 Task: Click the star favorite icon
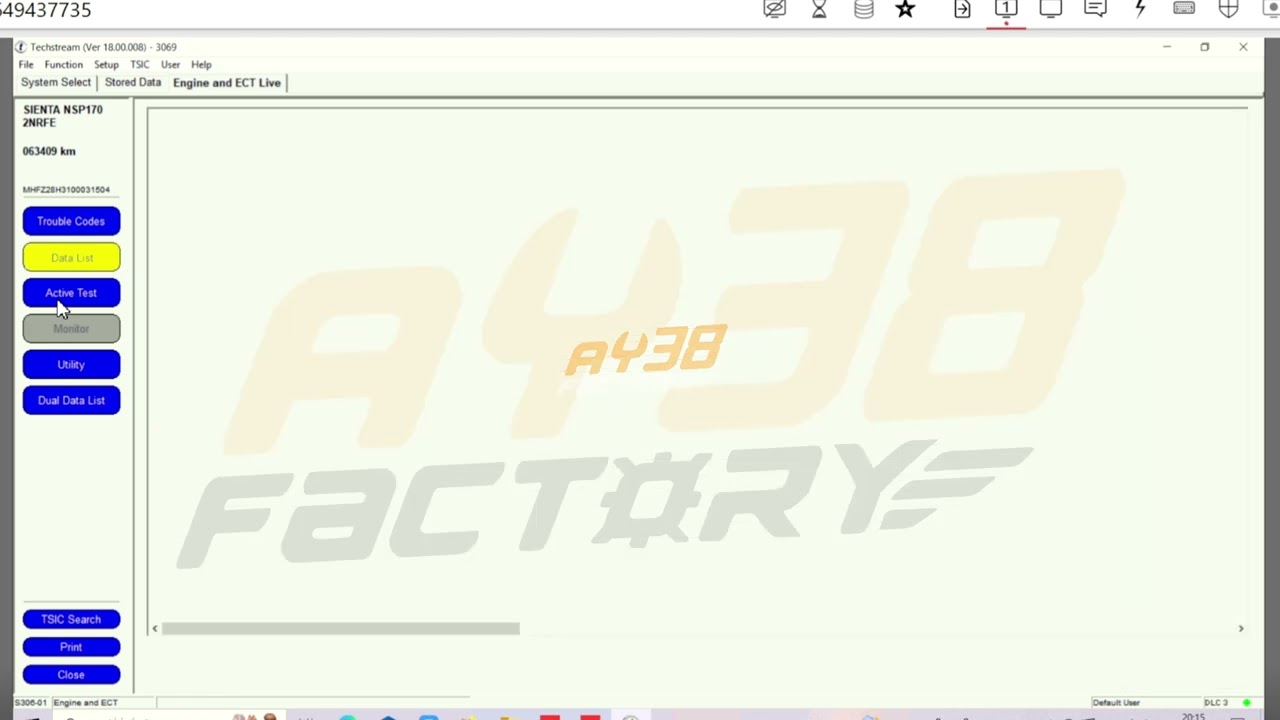905,9
